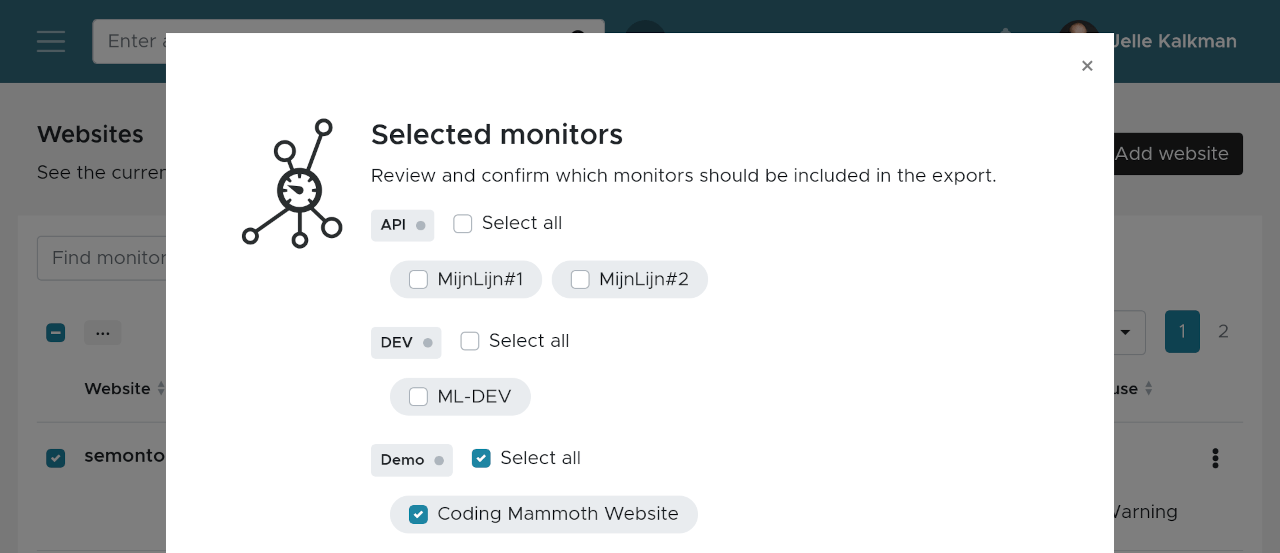Check the ML-DEV monitor
Viewport: 1280px width, 553px height.
pos(418,397)
